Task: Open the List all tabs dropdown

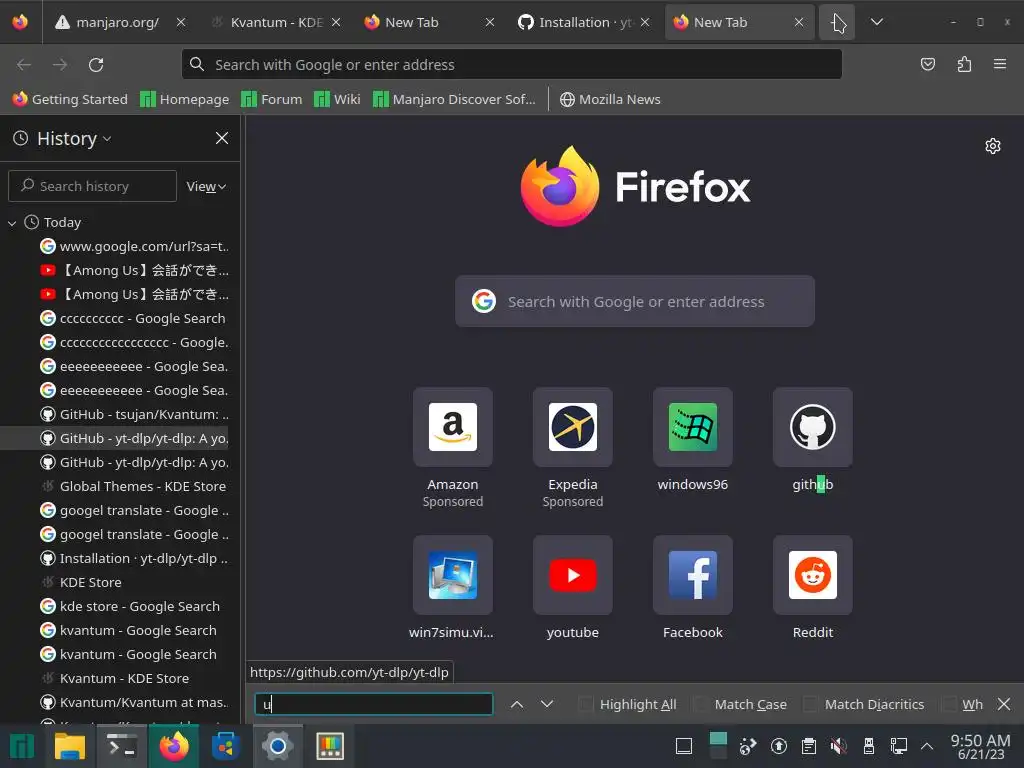Action: point(877,22)
